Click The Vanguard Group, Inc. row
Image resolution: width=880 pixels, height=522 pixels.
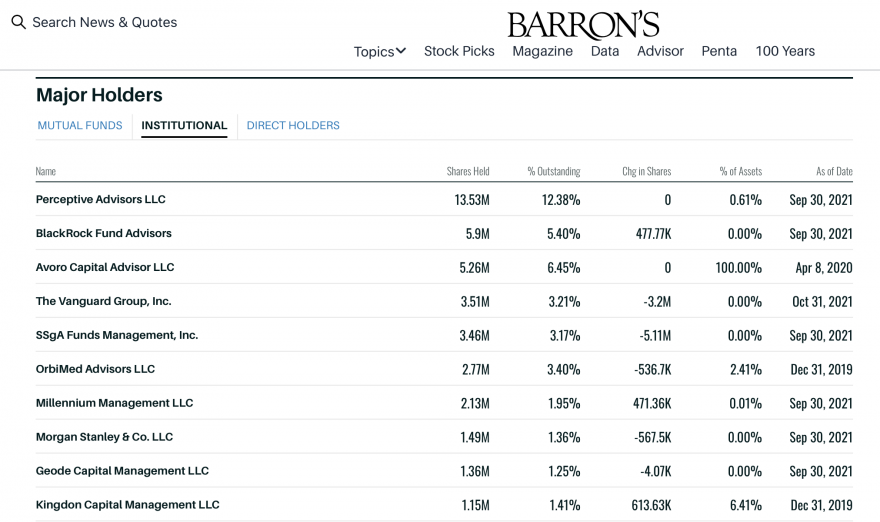(444, 301)
